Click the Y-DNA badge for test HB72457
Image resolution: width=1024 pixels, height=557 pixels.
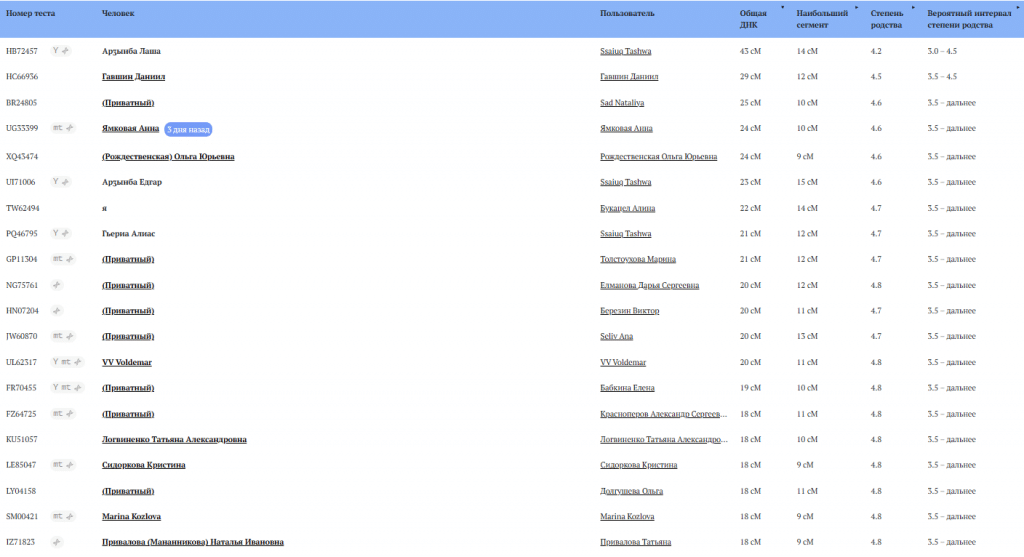(56, 50)
